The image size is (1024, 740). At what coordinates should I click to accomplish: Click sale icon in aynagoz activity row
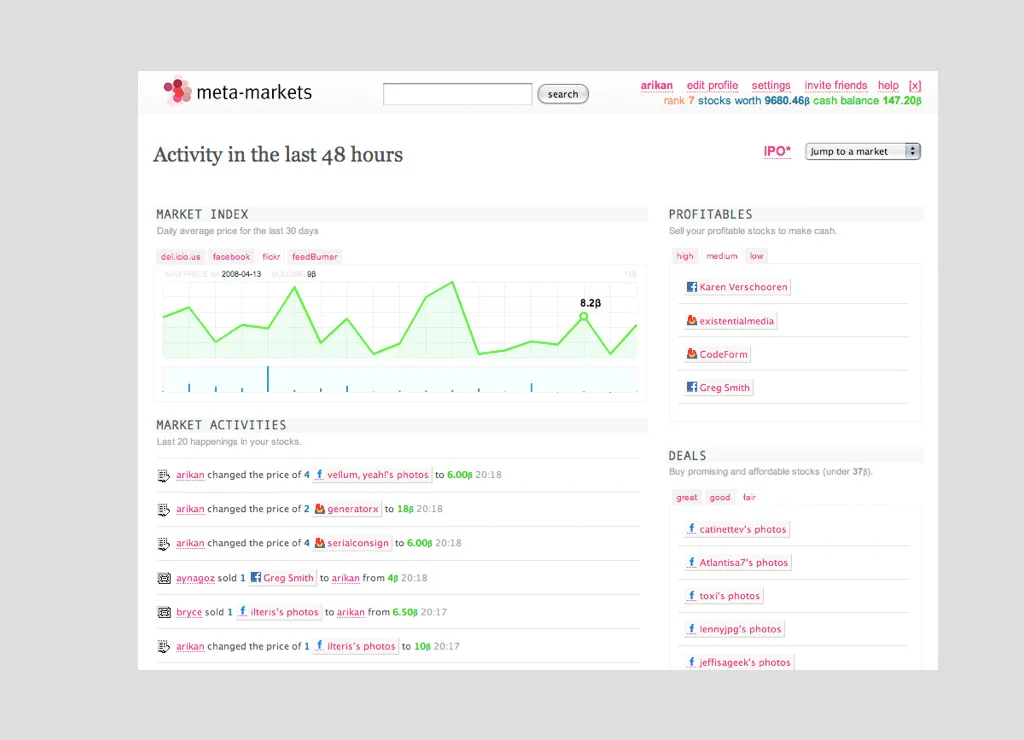point(164,578)
